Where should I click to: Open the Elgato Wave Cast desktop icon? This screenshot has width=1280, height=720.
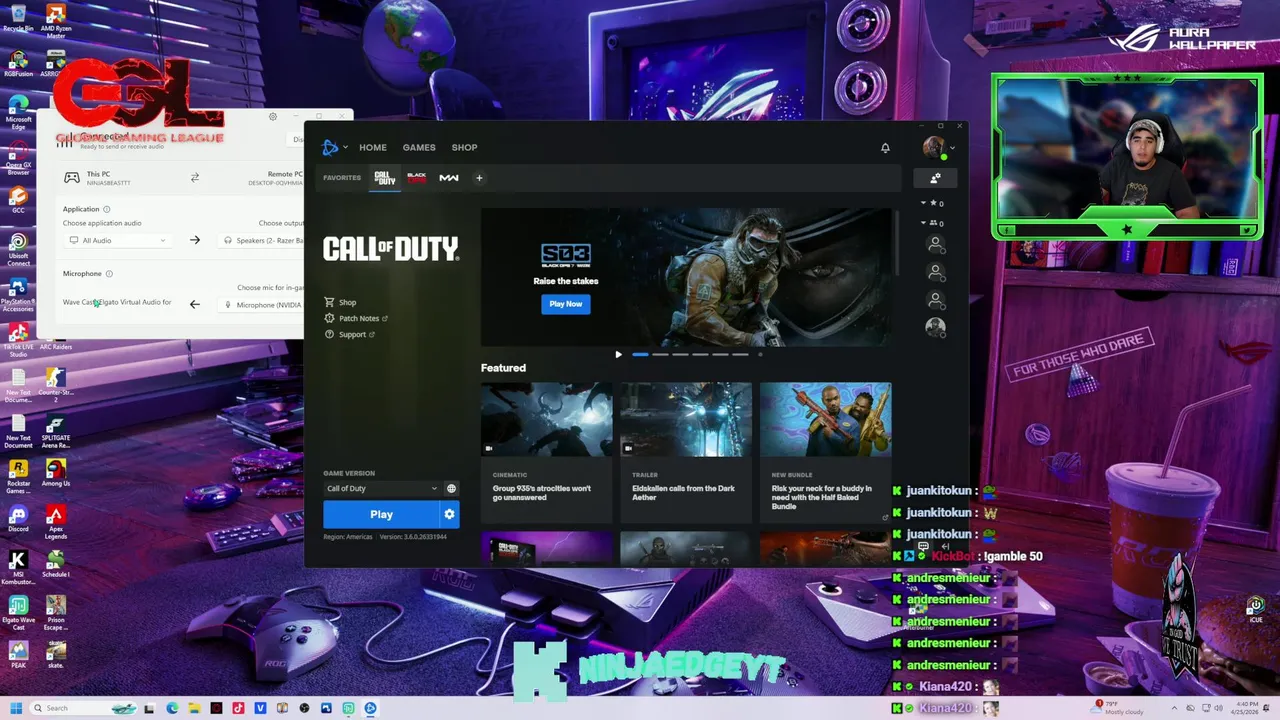18,612
